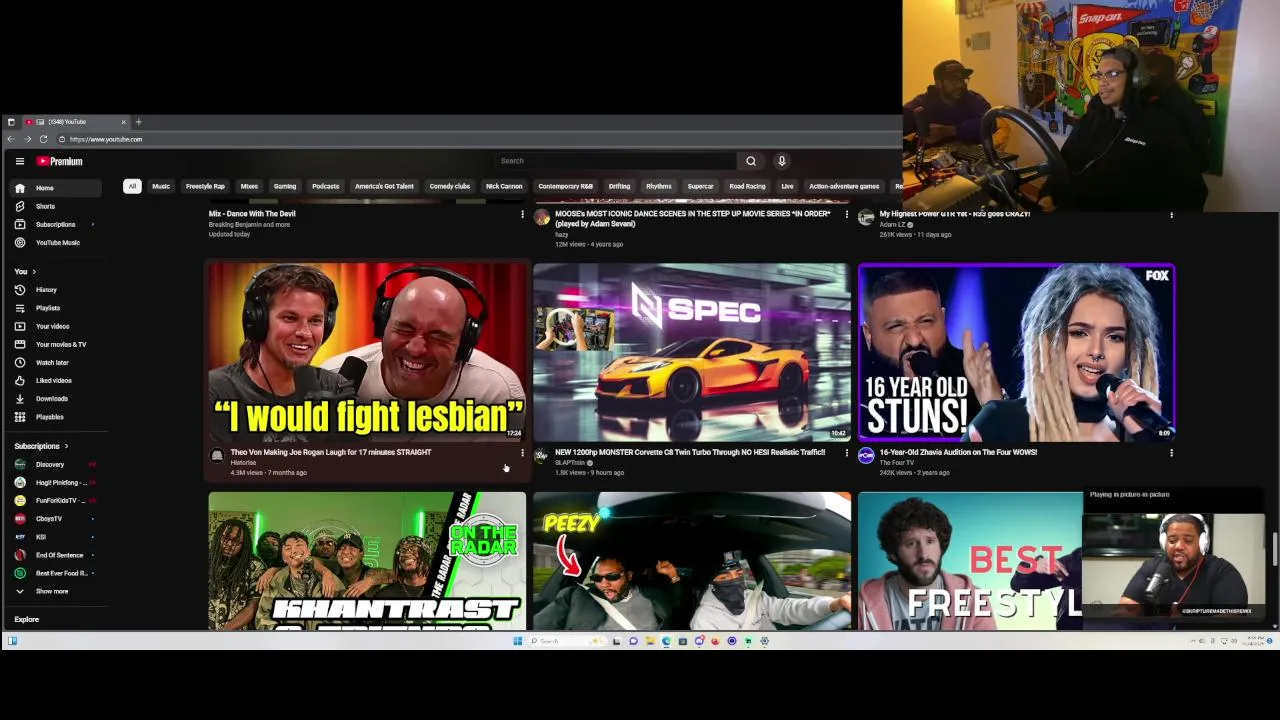Open the YouTube hamburger guide menu
1280x720 pixels.
coord(19,161)
